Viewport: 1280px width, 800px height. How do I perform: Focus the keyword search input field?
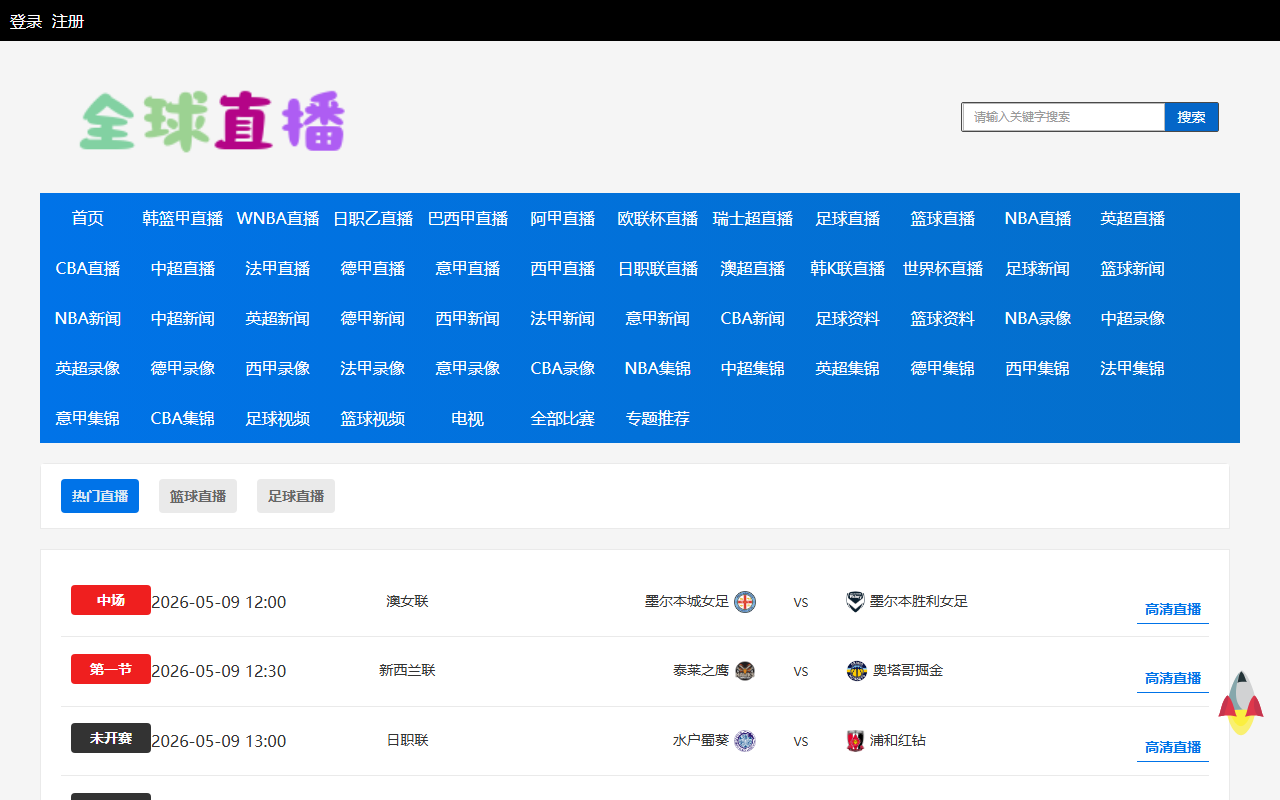point(1063,117)
